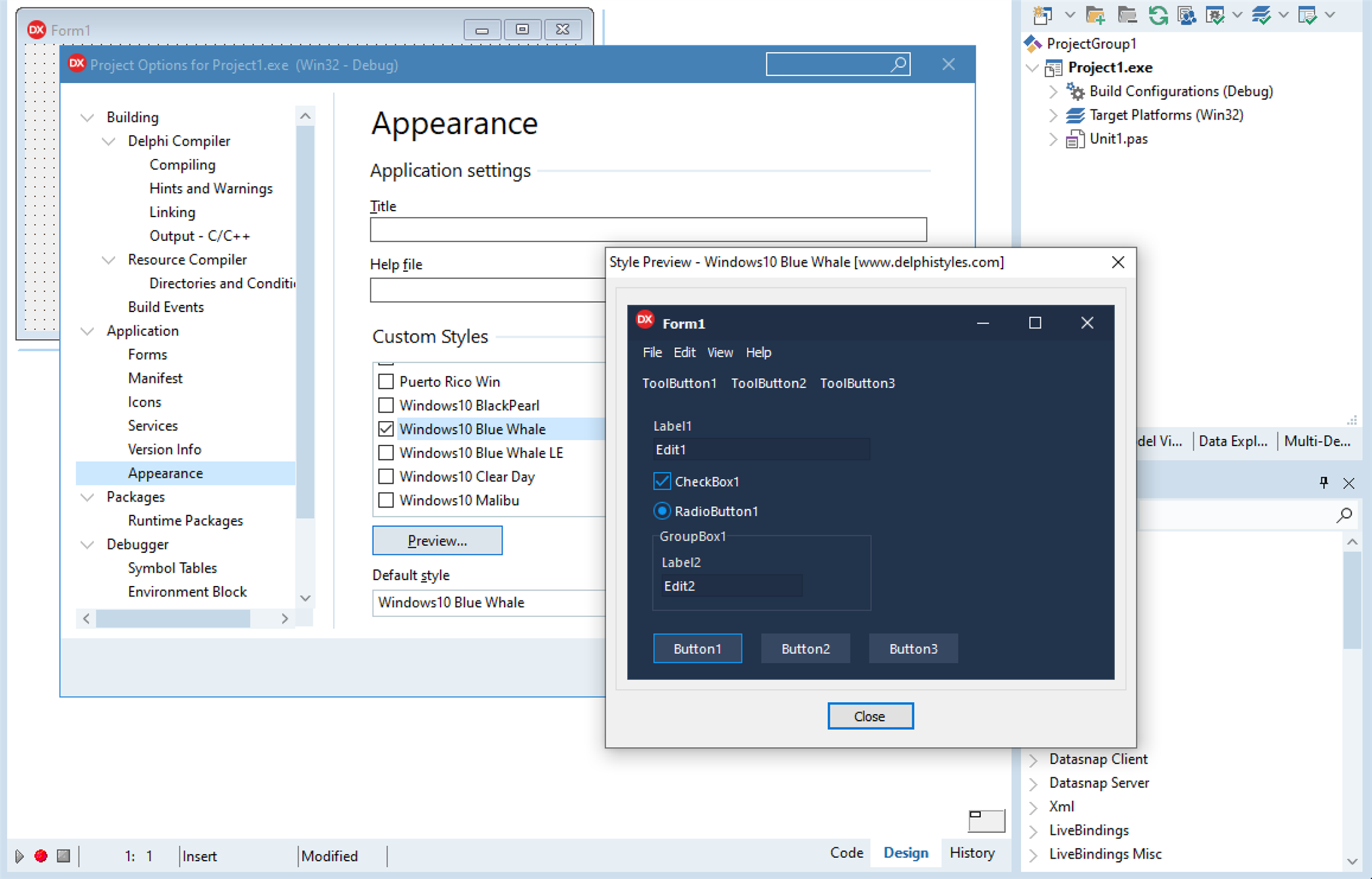
Task: Click the red record macro button
Action: click(x=41, y=856)
